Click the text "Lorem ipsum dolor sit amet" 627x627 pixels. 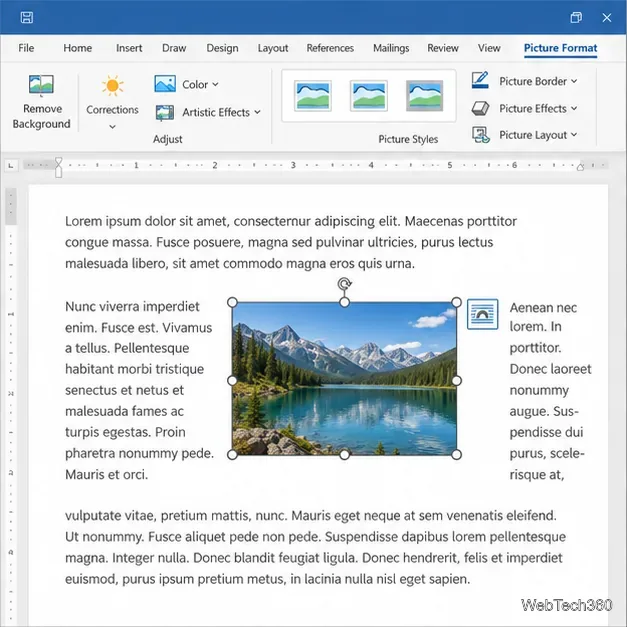pyautogui.click(x=146, y=221)
